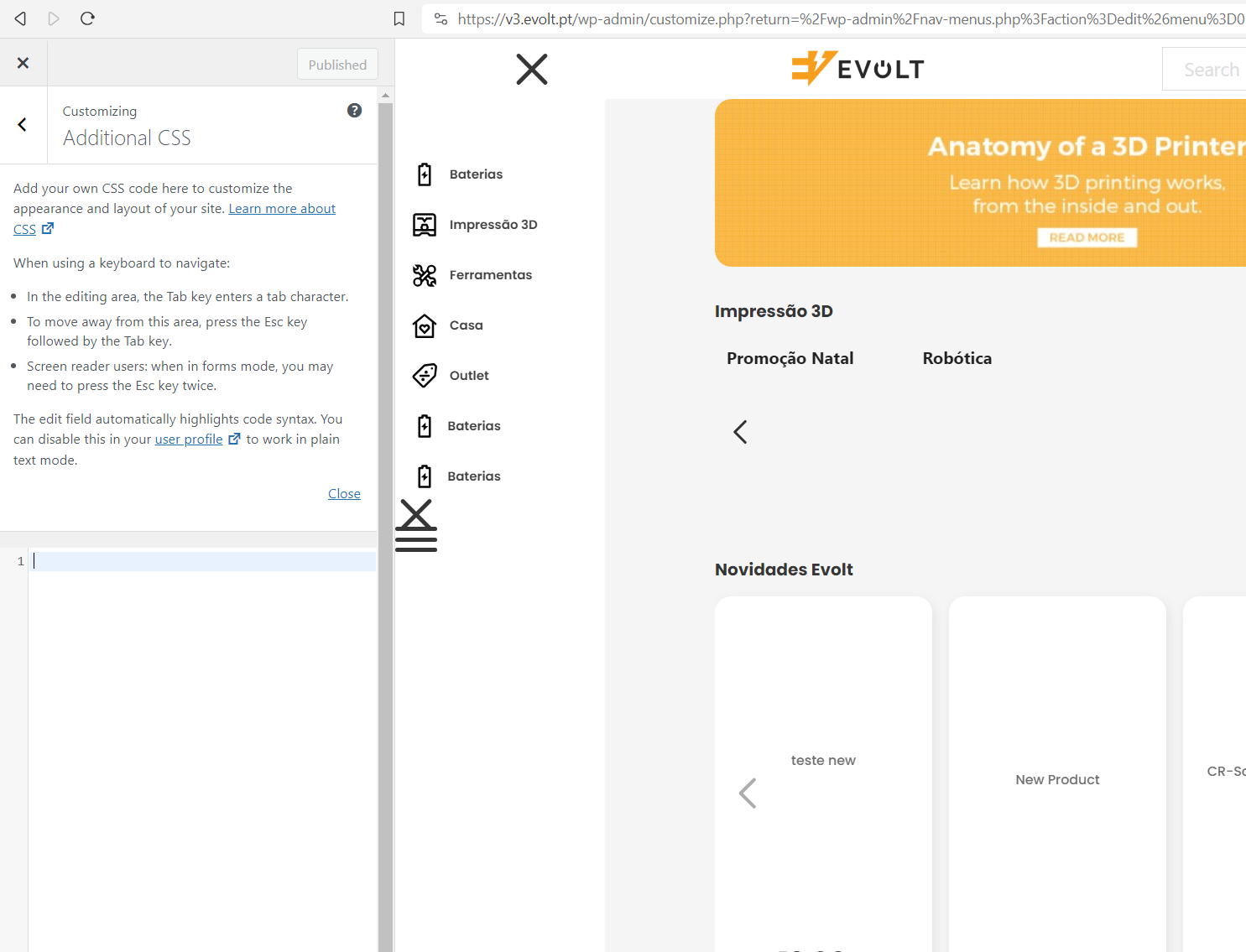Click the bookmark icon in address bar
This screenshot has width=1246, height=952.
[399, 18]
